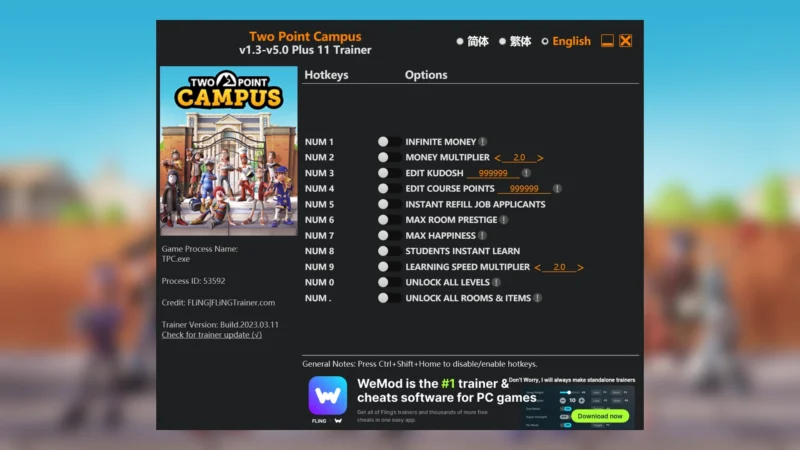Click the Download now WeMod button
800x450 pixels.
click(600, 416)
